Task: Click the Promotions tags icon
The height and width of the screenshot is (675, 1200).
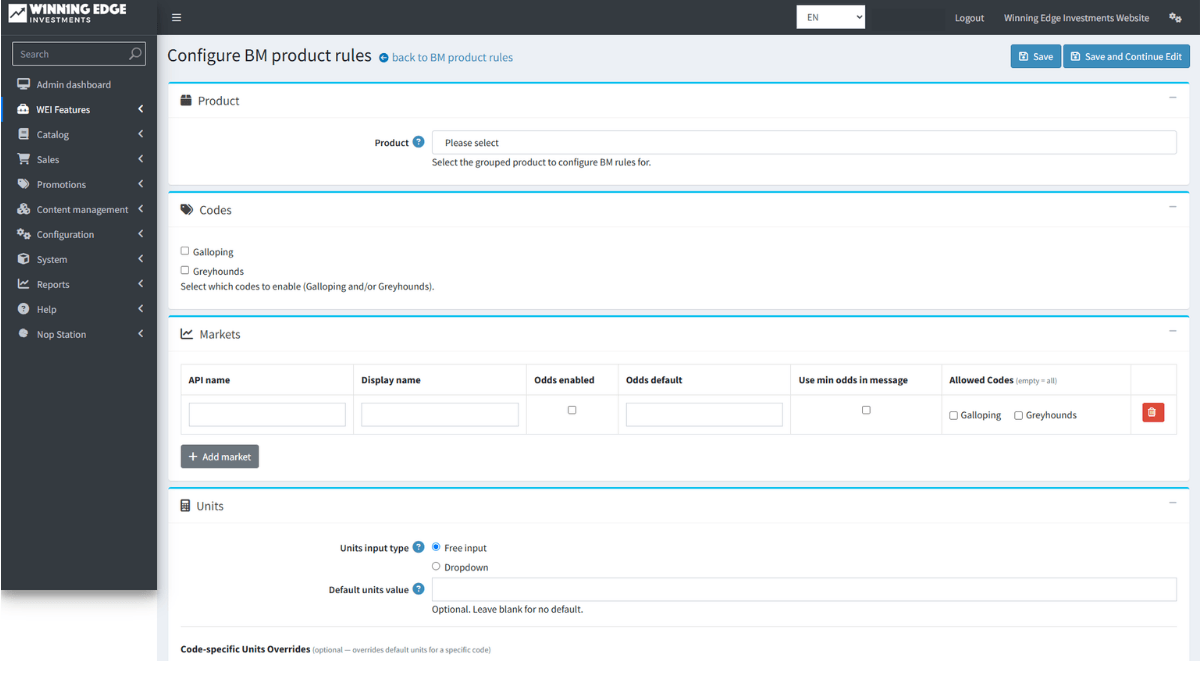Action: pos(24,184)
